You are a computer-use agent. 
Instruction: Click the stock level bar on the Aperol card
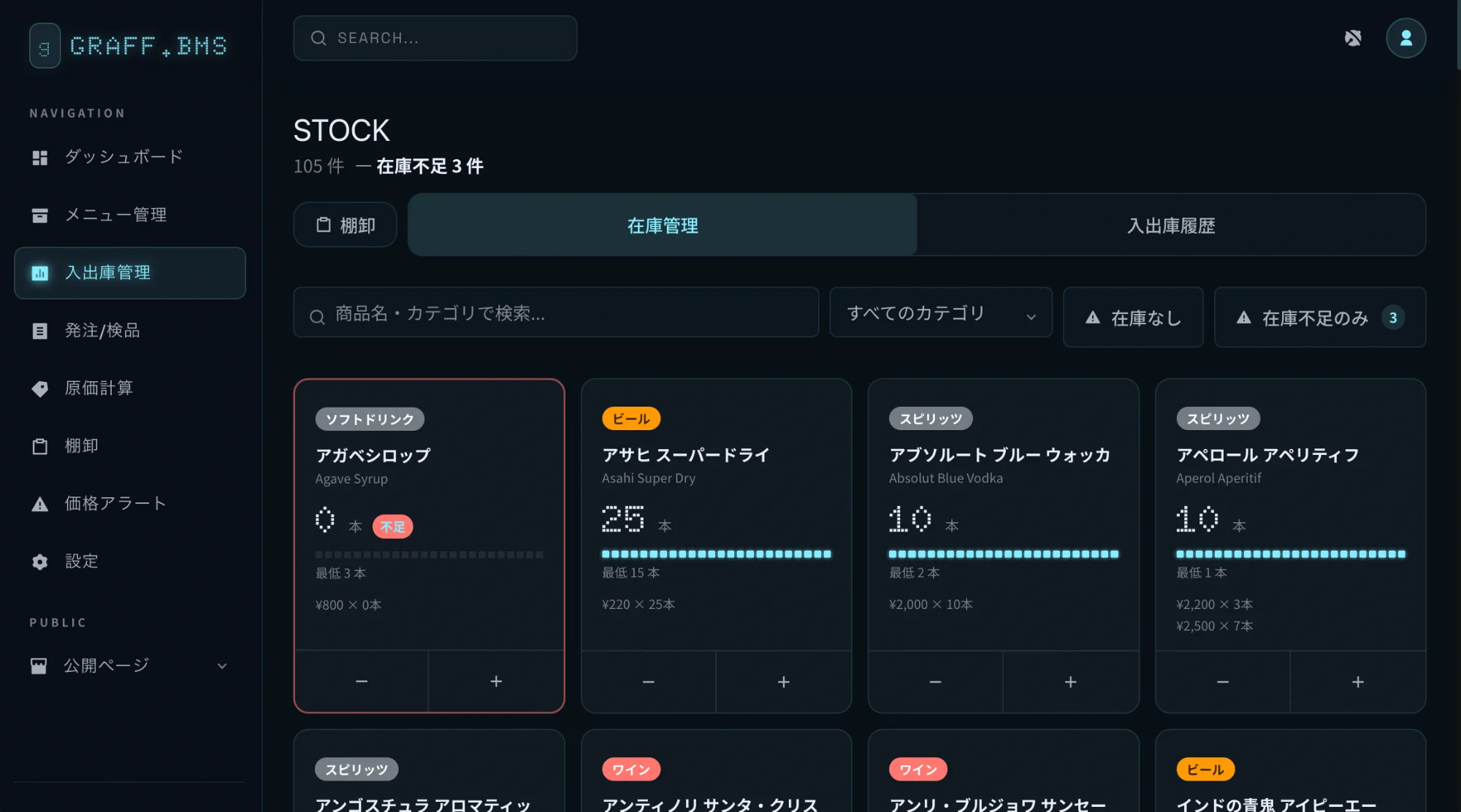pos(1291,554)
